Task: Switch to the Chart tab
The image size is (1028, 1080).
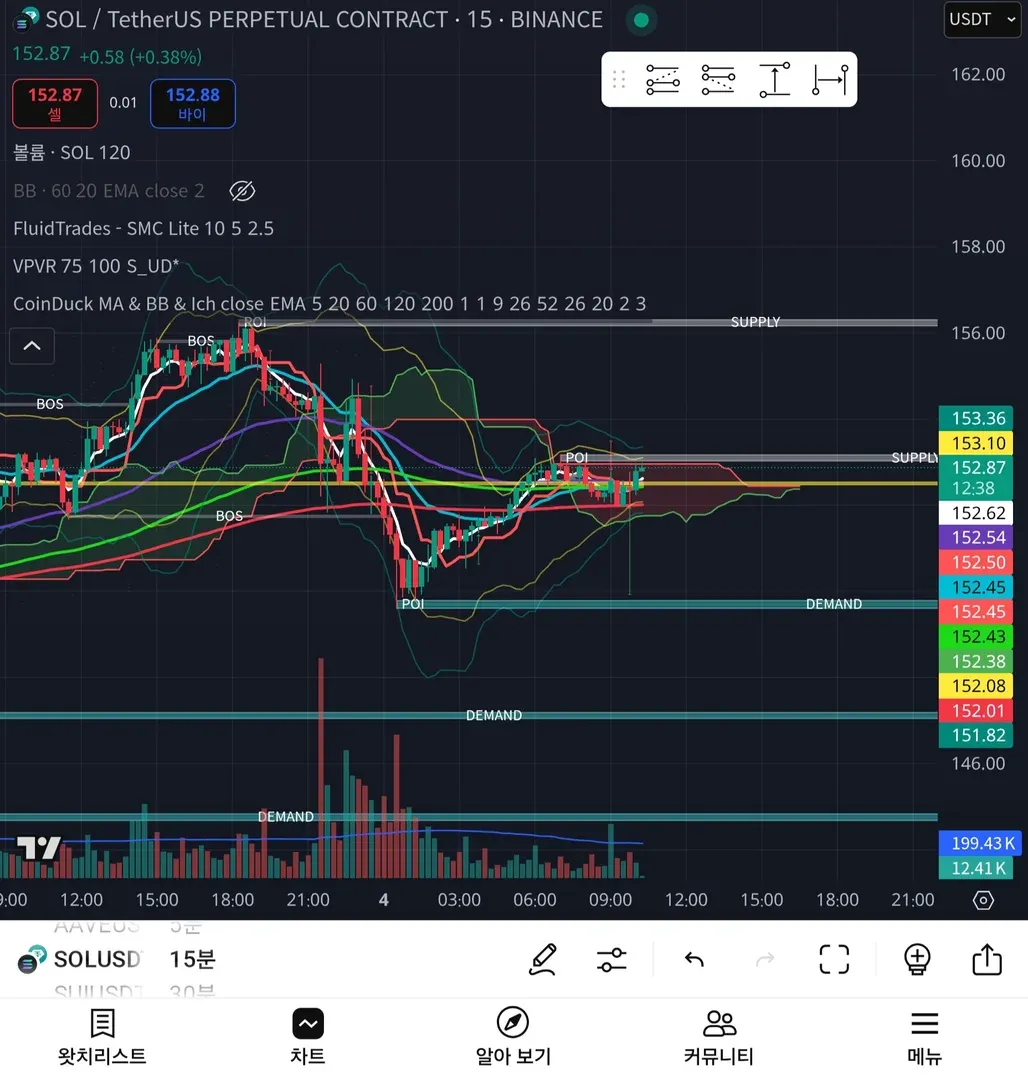Action: point(308,1037)
